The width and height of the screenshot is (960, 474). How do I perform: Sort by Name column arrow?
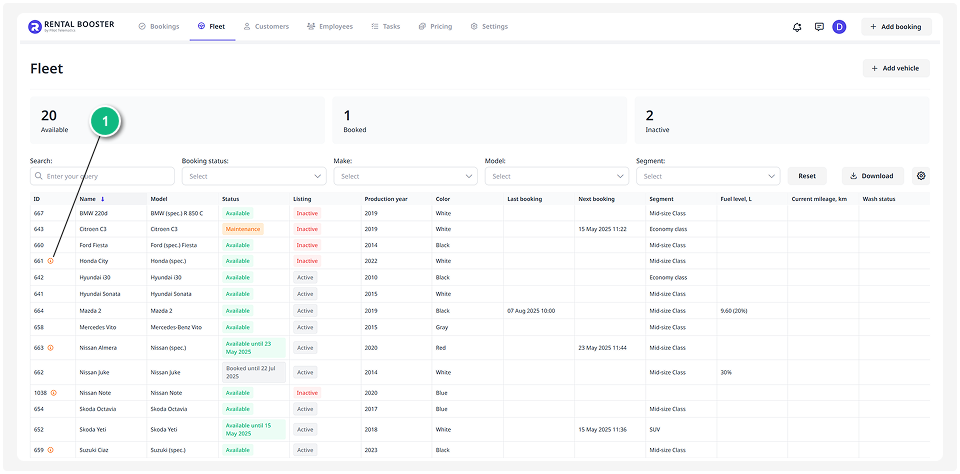pos(102,199)
